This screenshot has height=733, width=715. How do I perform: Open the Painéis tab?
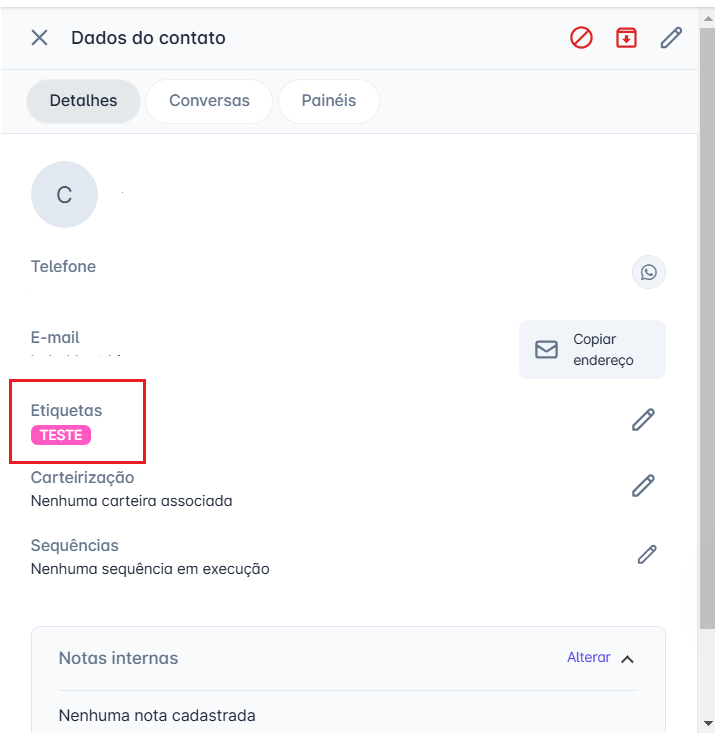328,101
